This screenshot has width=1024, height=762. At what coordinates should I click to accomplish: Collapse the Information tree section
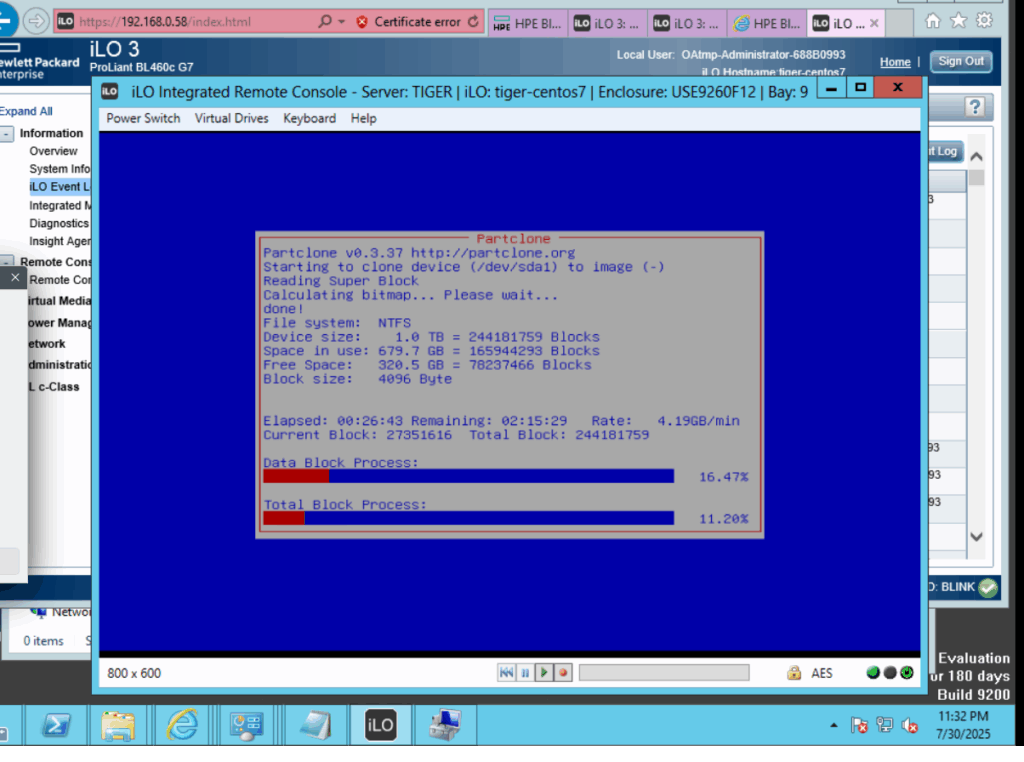pyautogui.click(x=7, y=134)
